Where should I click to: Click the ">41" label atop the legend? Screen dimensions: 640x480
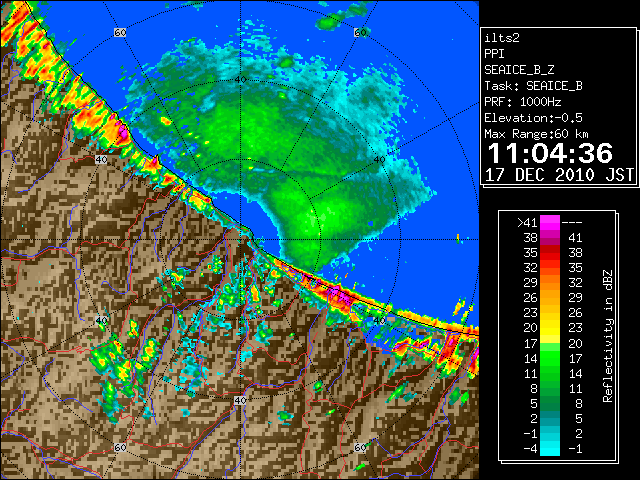527,223
